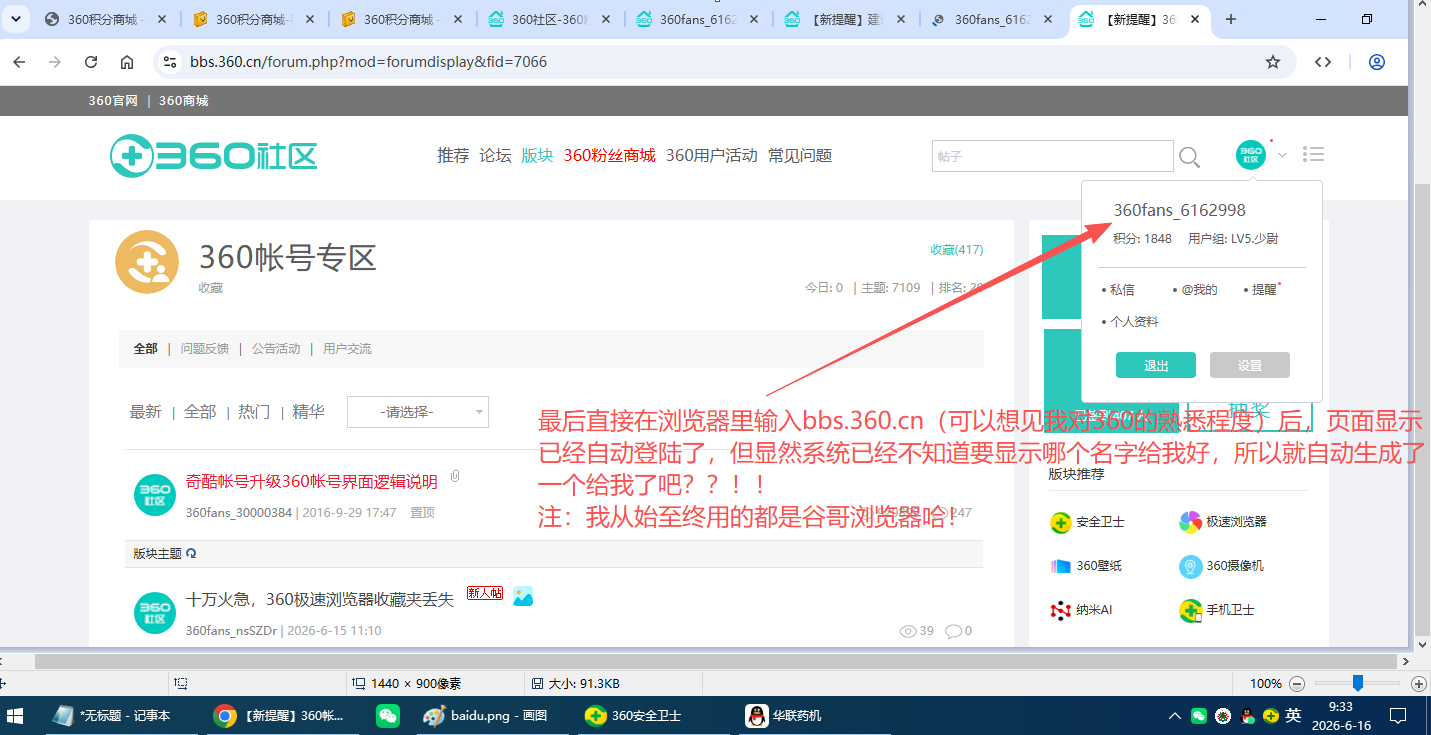The height and width of the screenshot is (735, 1431).
Task: Open the 手机卫士 board icon
Action: [x=1190, y=610]
